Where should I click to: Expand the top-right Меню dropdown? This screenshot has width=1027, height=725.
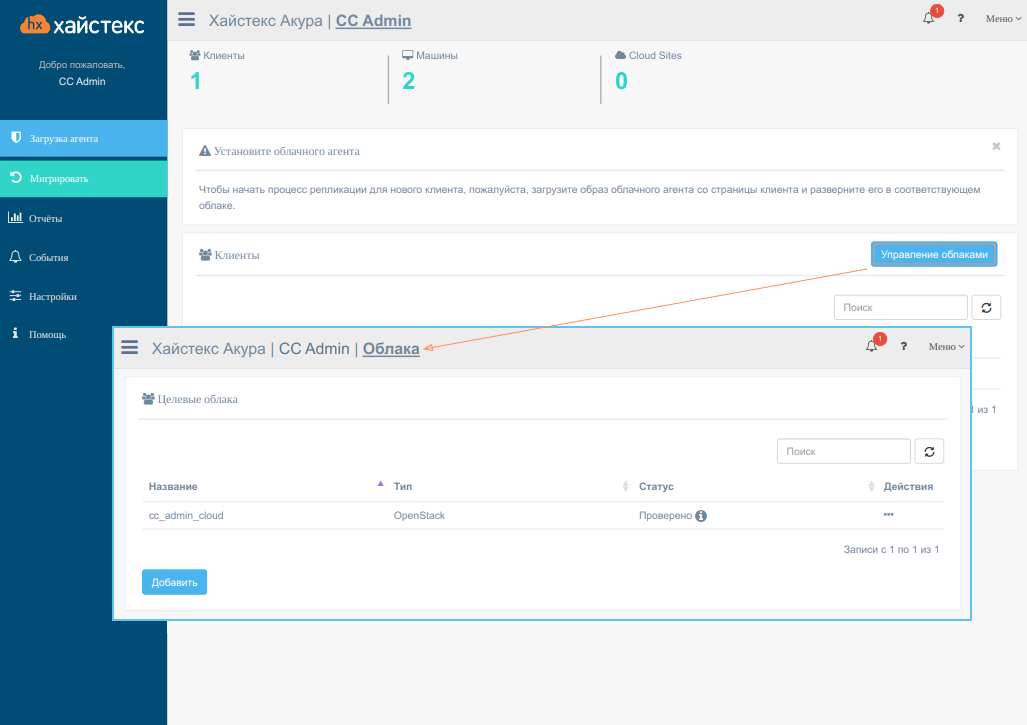[x=1003, y=18]
